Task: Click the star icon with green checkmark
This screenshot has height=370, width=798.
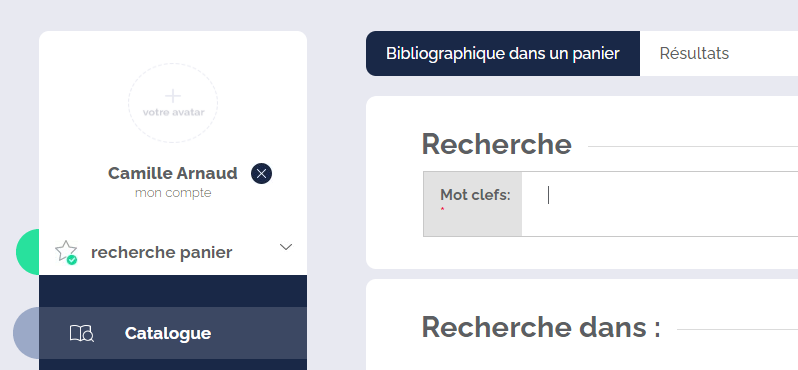Action: pyautogui.click(x=66, y=252)
